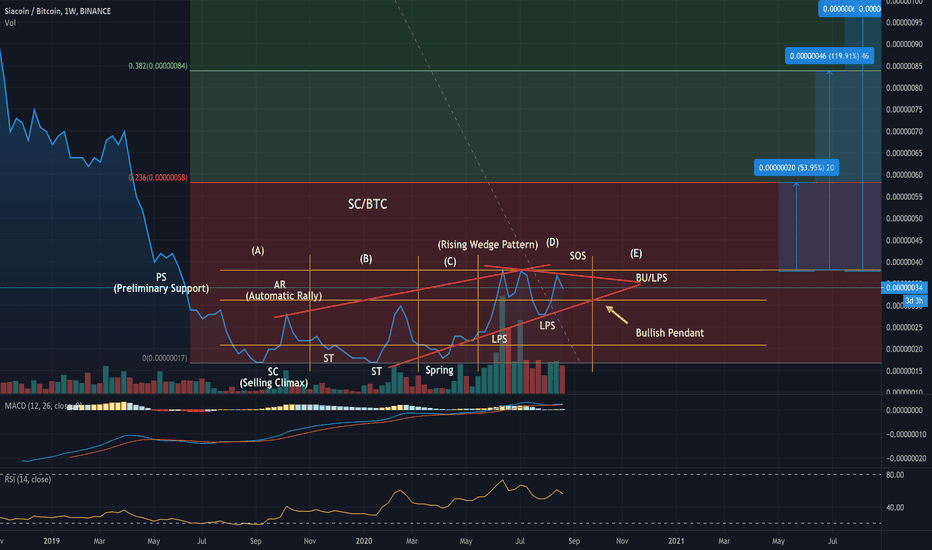Select the 0.382(0.00000084) Fibonacci level label

pos(158,66)
